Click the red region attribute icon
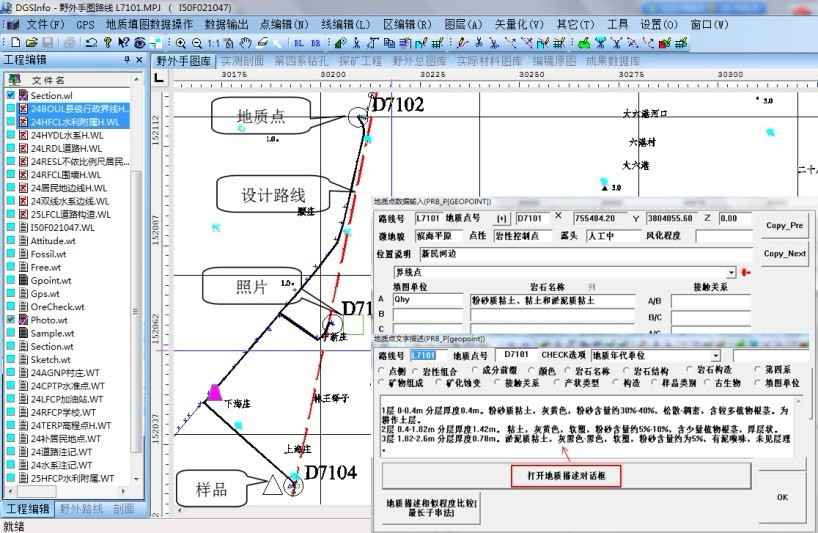Image resolution: width=818 pixels, height=533 pixels. click(x=665, y=43)
